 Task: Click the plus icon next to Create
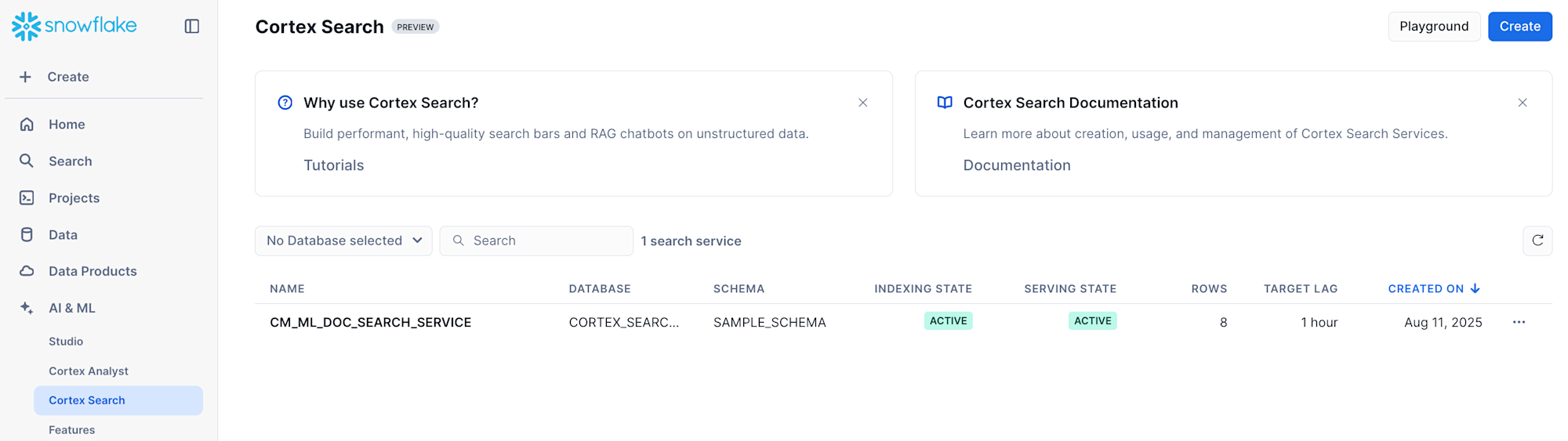click(26, 77)
